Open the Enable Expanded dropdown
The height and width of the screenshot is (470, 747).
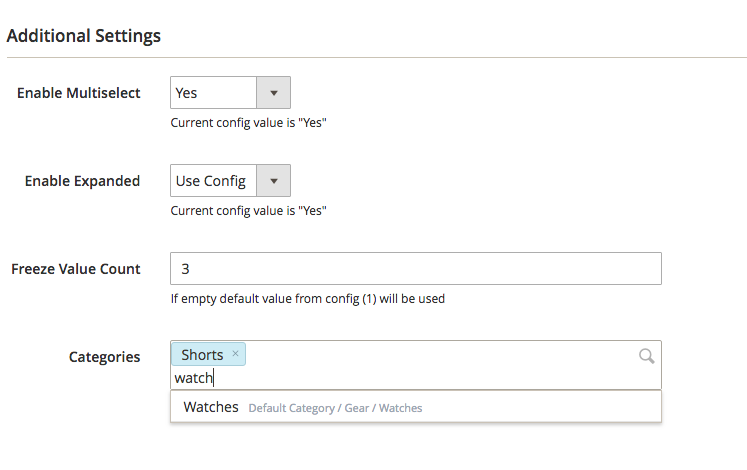(230, 180)
